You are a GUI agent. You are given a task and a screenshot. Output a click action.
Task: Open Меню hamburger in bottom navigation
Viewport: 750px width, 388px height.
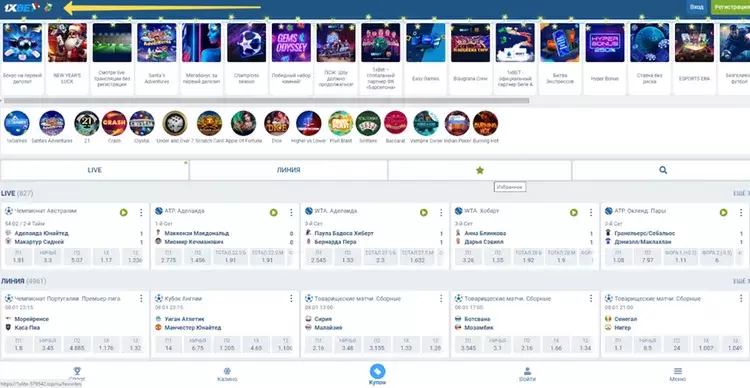click(677, 375)
